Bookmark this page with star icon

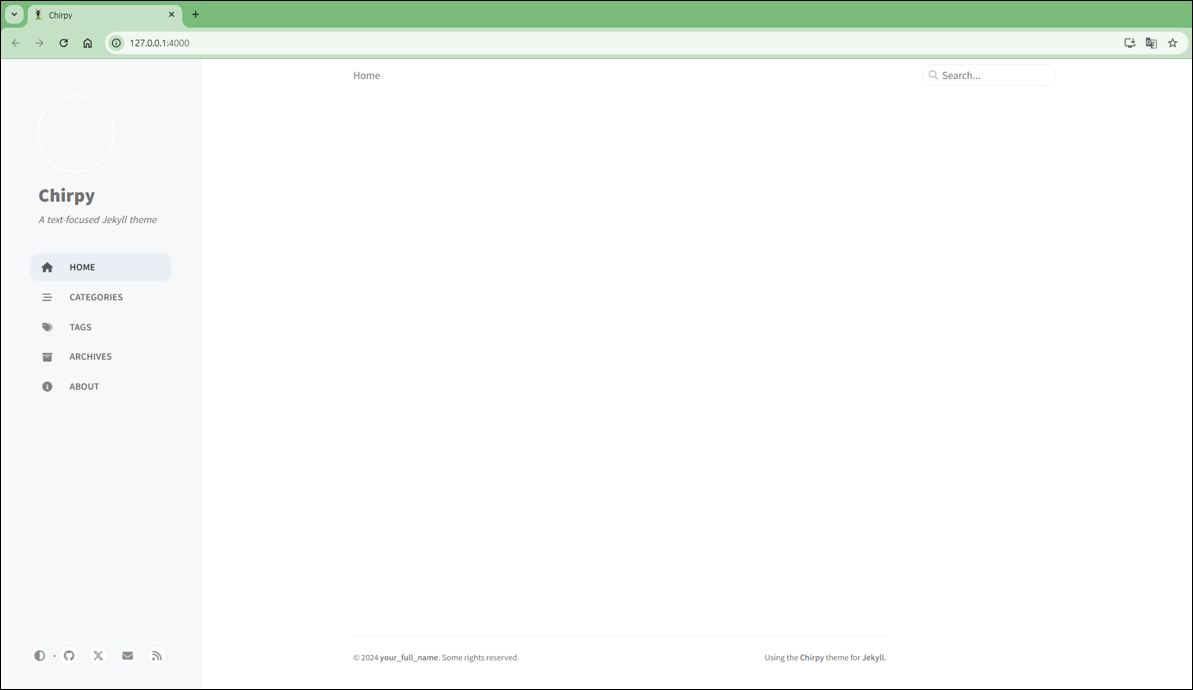click(x=1173, y=43)
